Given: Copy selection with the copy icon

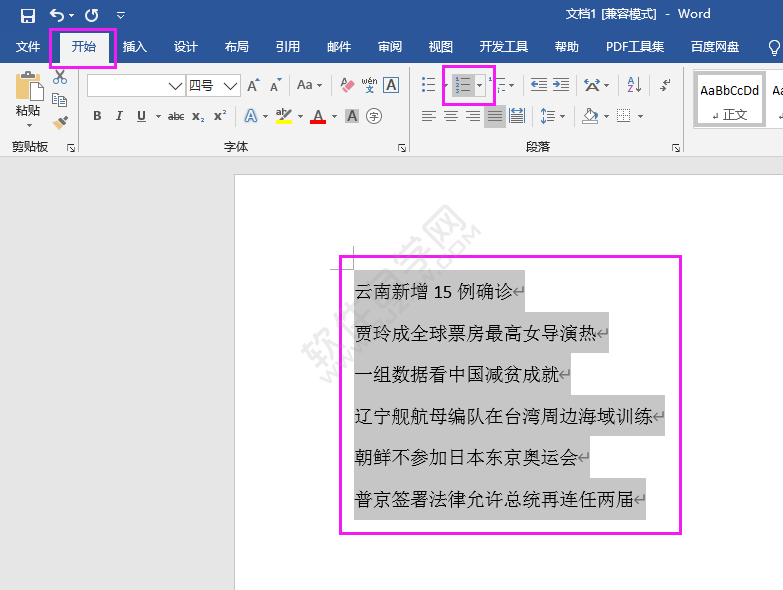Looking at the screenshot, I should point(60,100).
